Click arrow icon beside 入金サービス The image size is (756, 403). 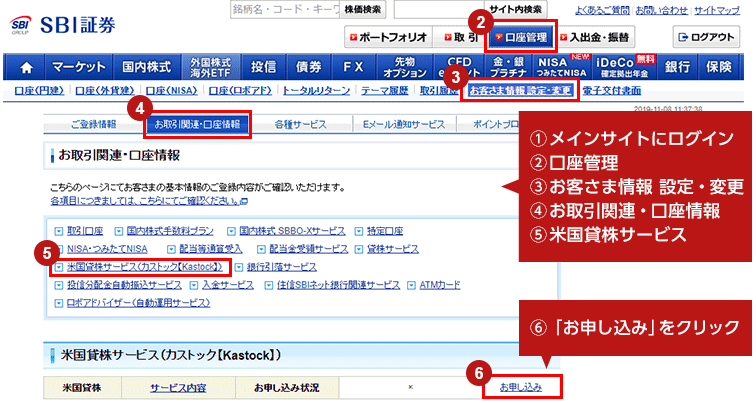click(194, 285)
